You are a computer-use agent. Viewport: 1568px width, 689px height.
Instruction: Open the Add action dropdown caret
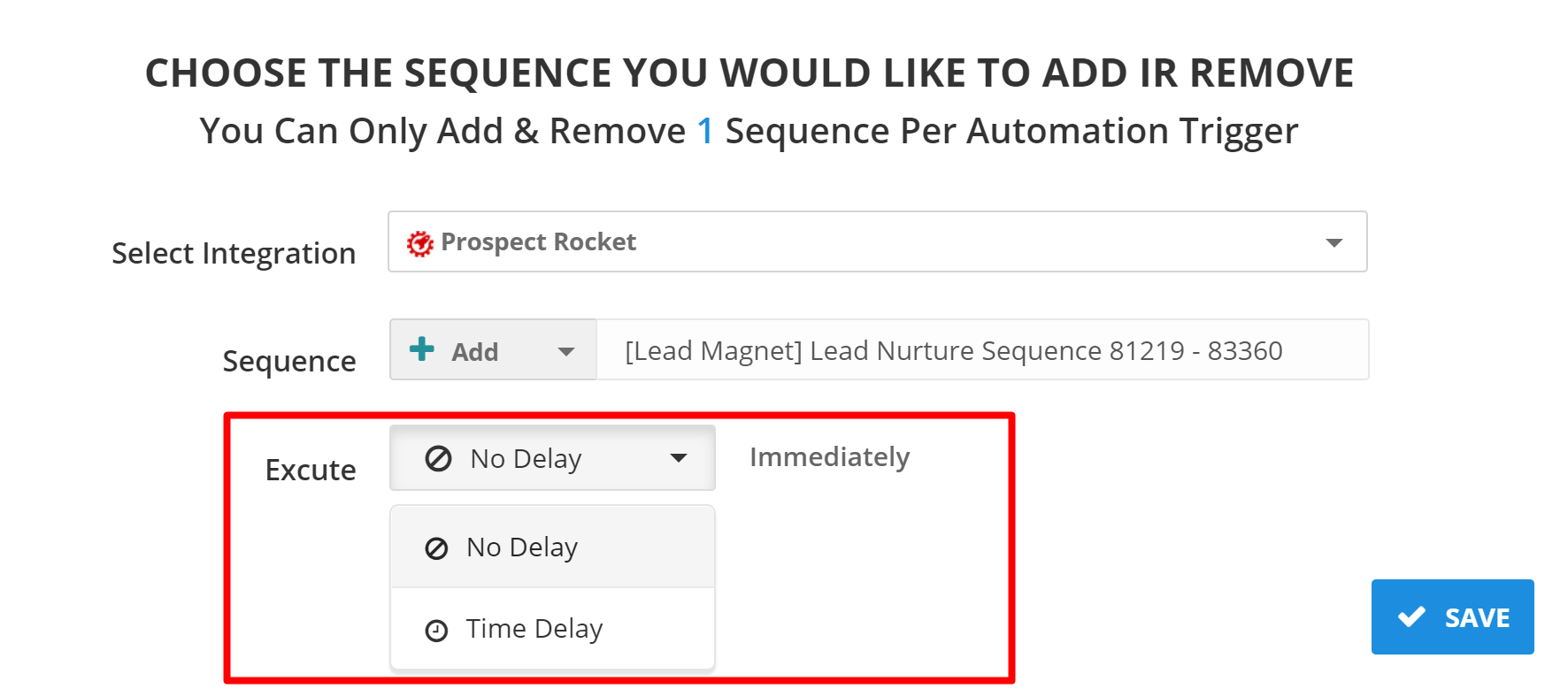tap(566, 351)
